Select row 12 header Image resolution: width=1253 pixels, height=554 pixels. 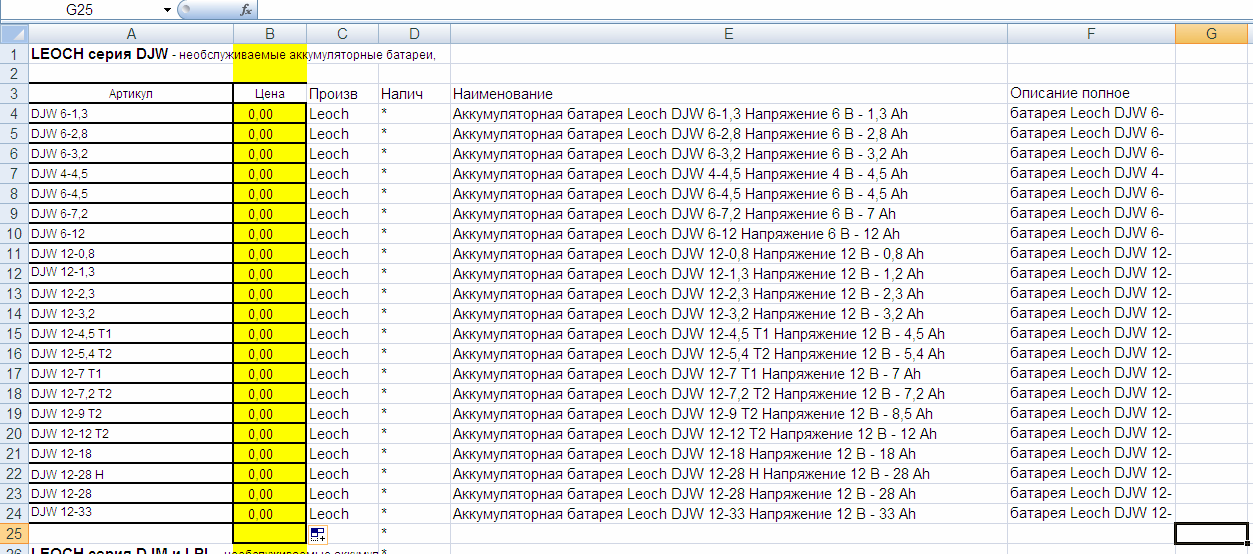[x=14, y=274]
